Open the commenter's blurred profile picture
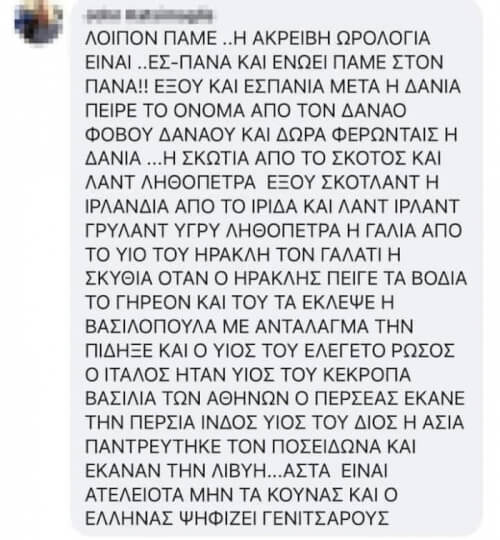Image resolution: width=500 pixels, height=540 pixels. [x=37, y=20]
